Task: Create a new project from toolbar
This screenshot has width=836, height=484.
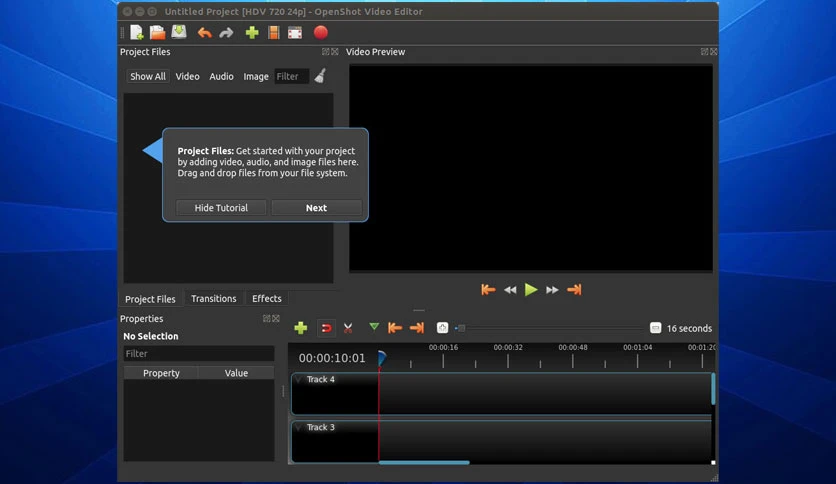Action: [137, 33]
